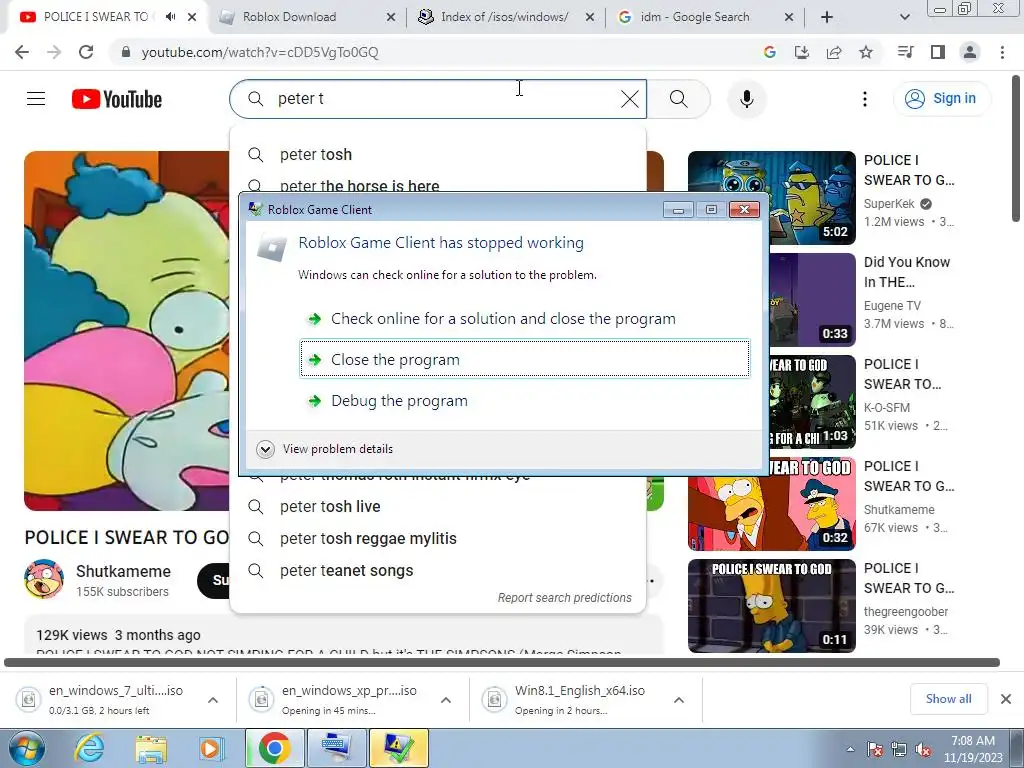Switch to Chrome in the taskbar
Image resolution: width=1024 pixels, height=768 pixels.
tap(274, 748)
